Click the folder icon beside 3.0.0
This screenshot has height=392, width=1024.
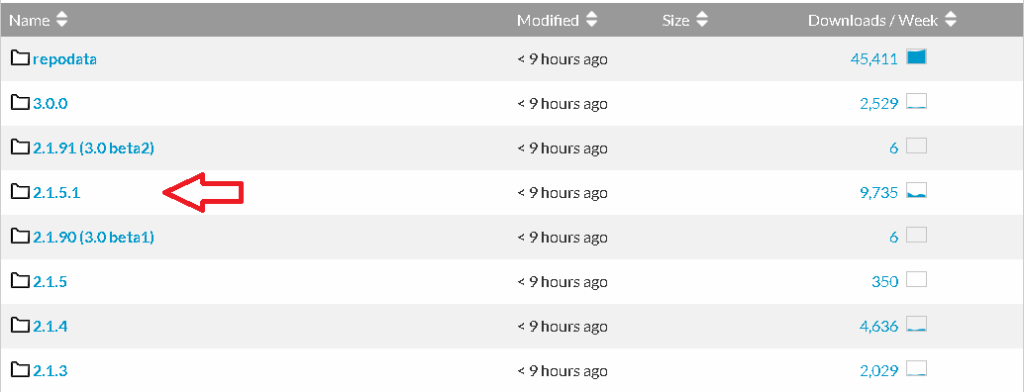click(20, 103)
